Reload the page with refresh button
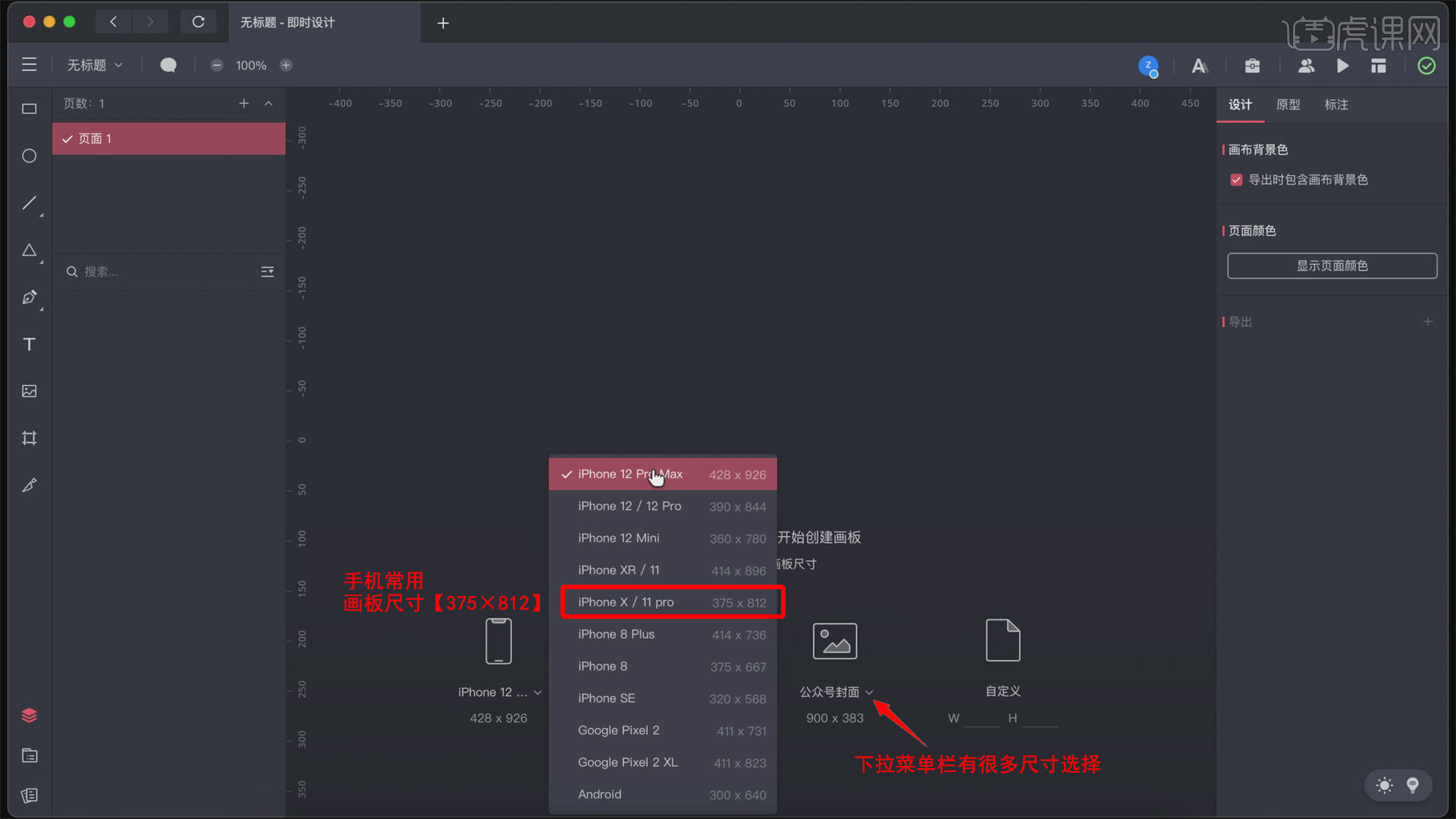The width and height of the screenshot is (1456, 819). [199, 22]
